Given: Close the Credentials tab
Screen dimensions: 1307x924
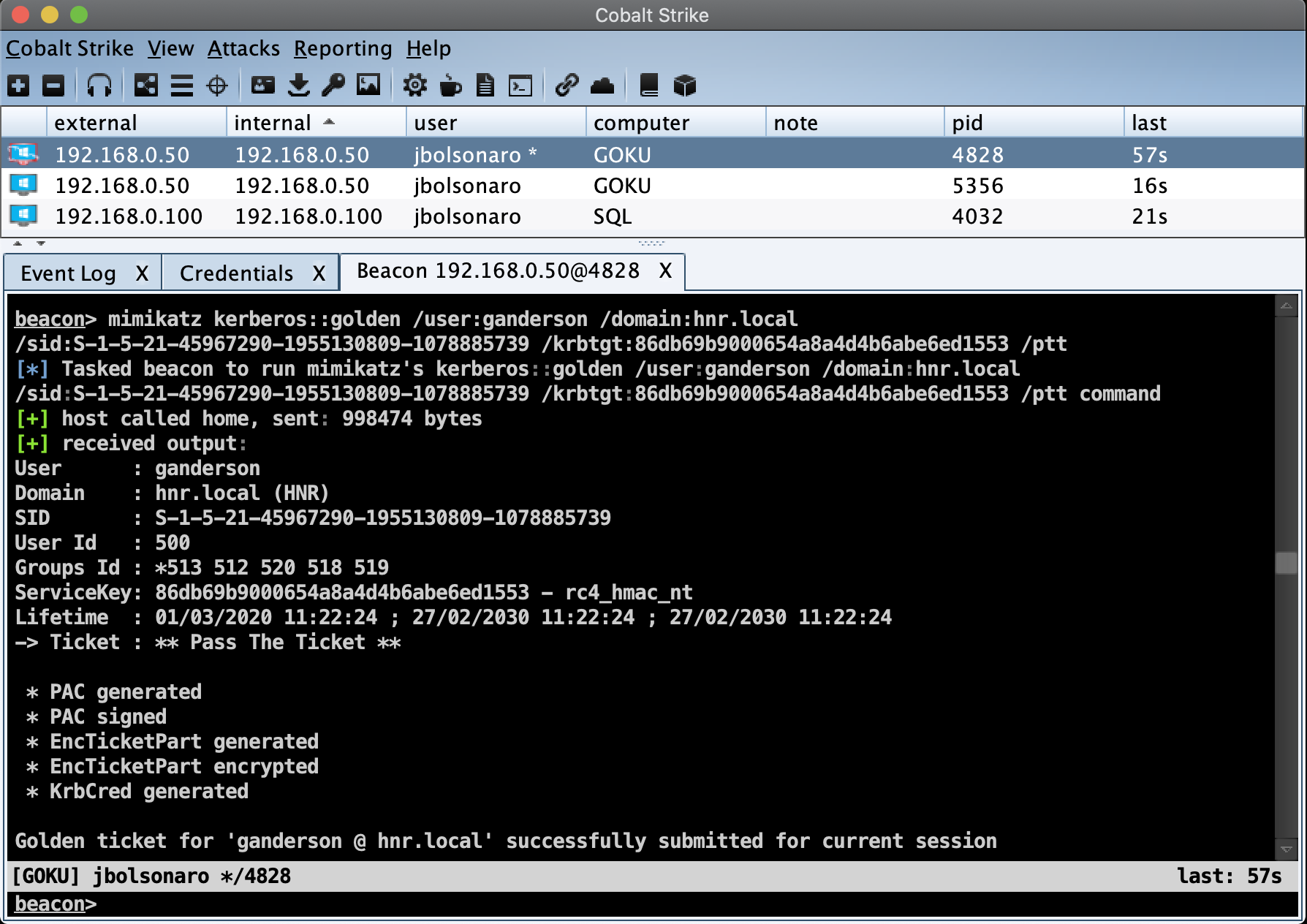Looking at the screenshot, I should click(x=319, y=273).
